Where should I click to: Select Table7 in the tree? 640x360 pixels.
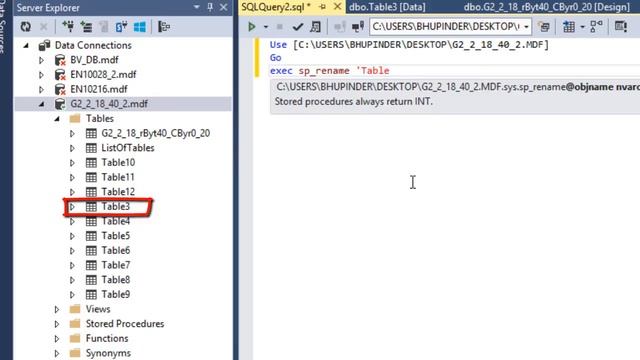point(116,266)
